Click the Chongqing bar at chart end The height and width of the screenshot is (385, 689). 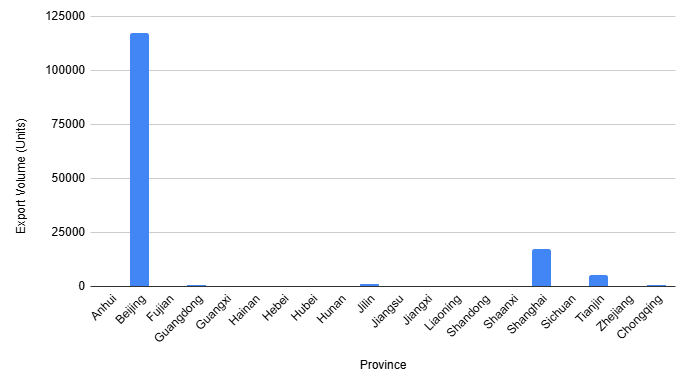656,286
